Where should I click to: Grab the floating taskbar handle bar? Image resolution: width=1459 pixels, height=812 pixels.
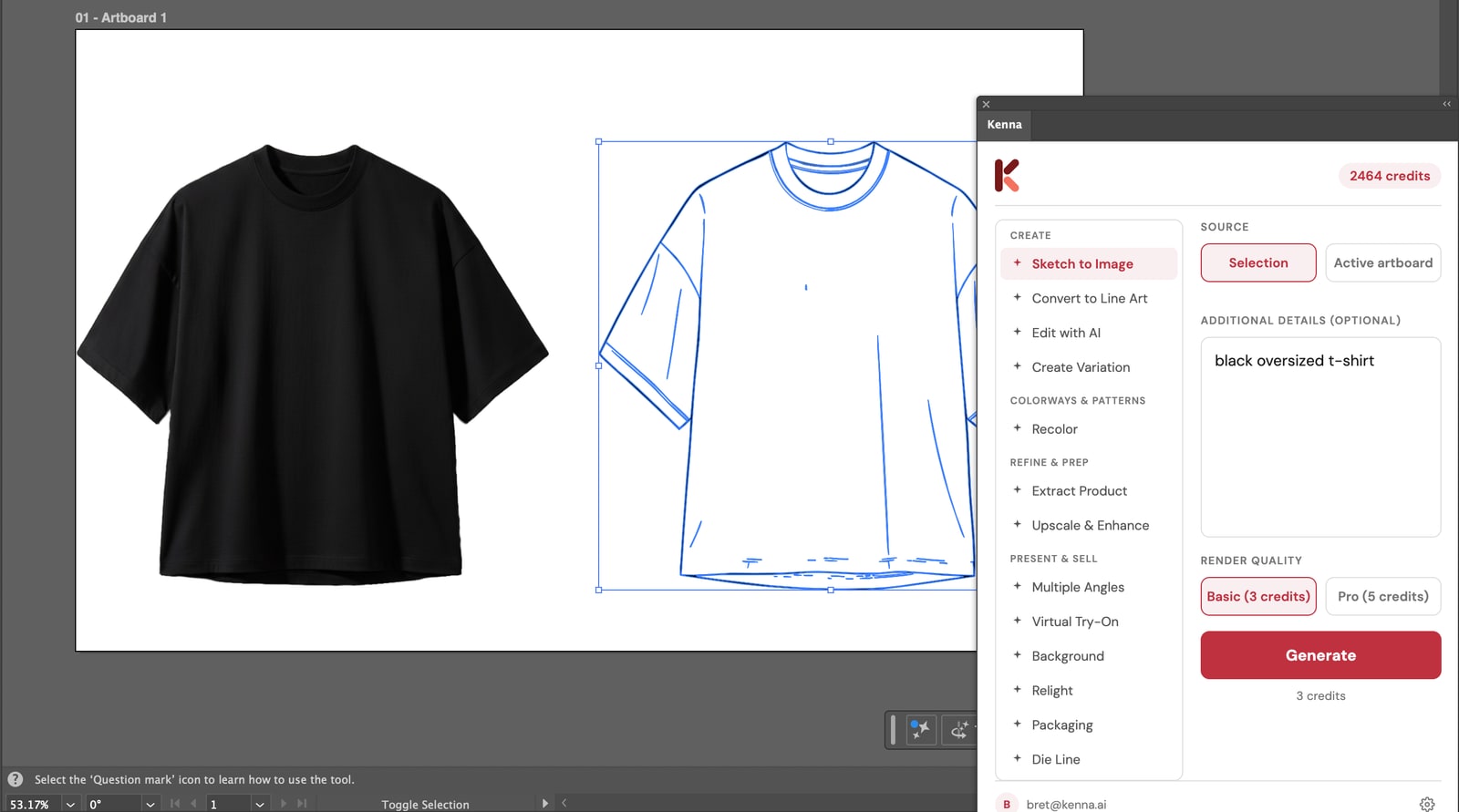(x=893, y=729)
